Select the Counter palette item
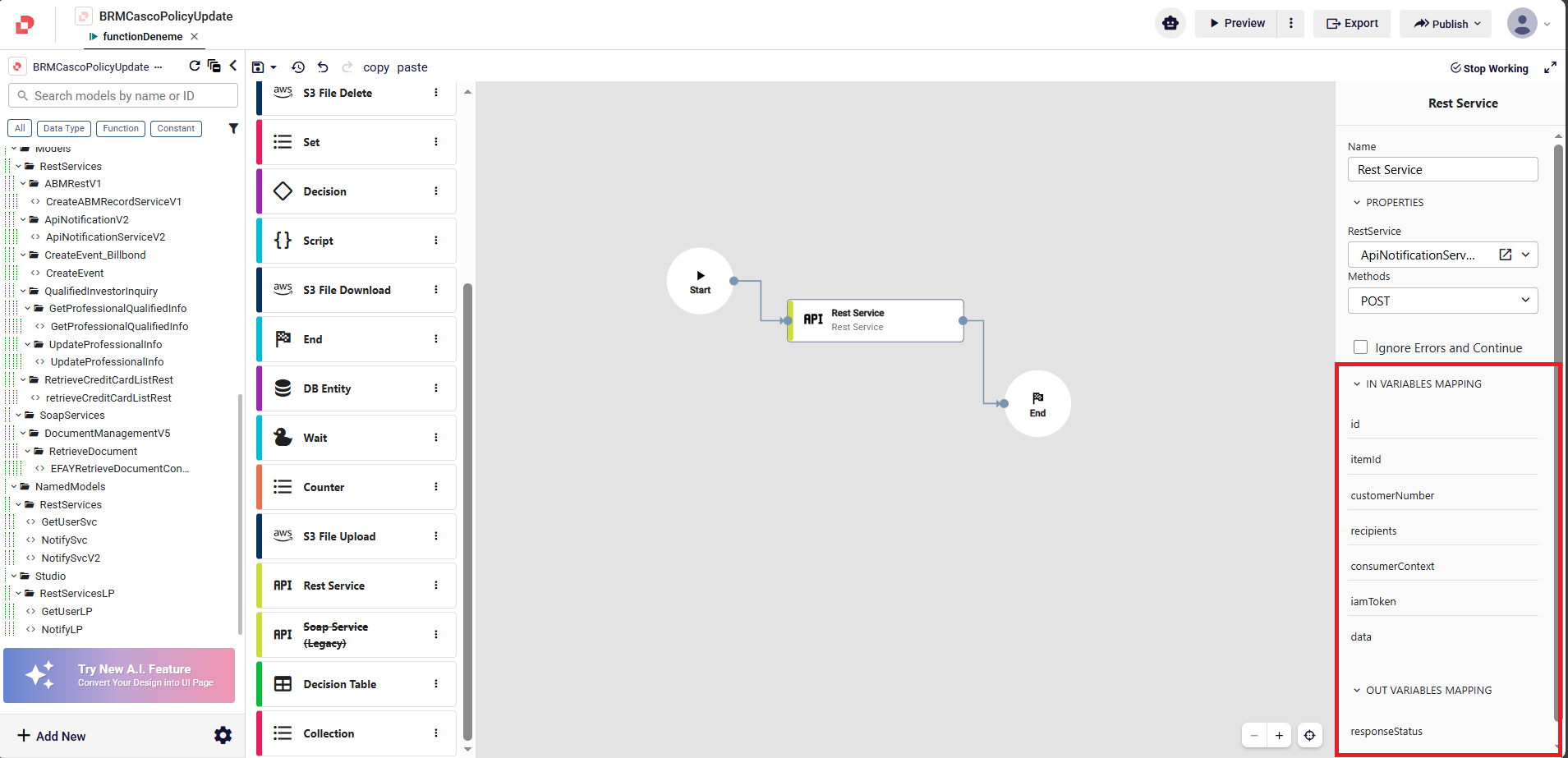Screen dimensions: 1568x758 pyautogui.click(x=356, y=487)
